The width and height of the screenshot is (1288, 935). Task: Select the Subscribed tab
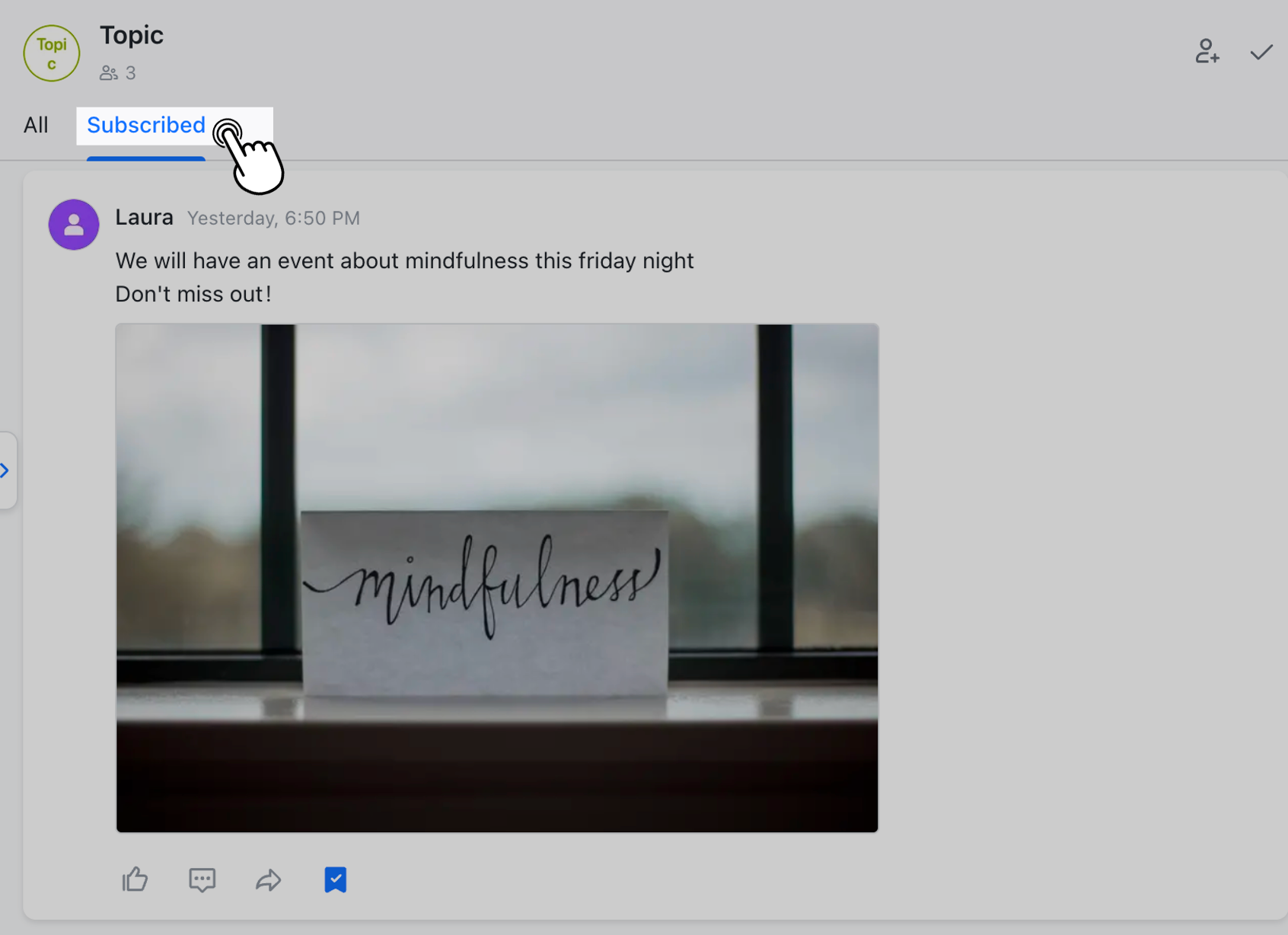coord(146,125)
